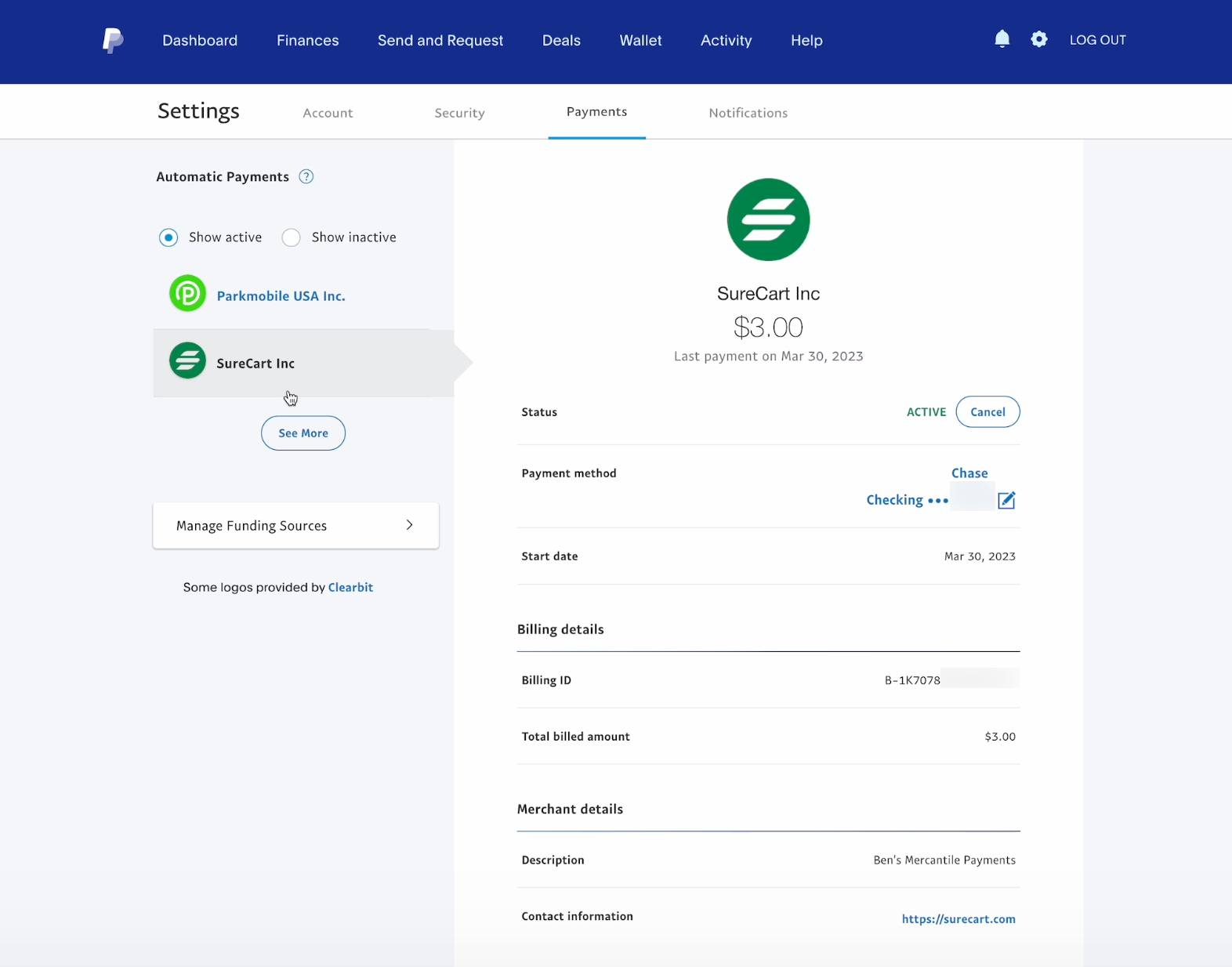Image resolution: width=1232 pixels, height=967 pixels.
Task: Switch to the Notifications settings tab
Action: pyautogui.click(x=748, y=113)
